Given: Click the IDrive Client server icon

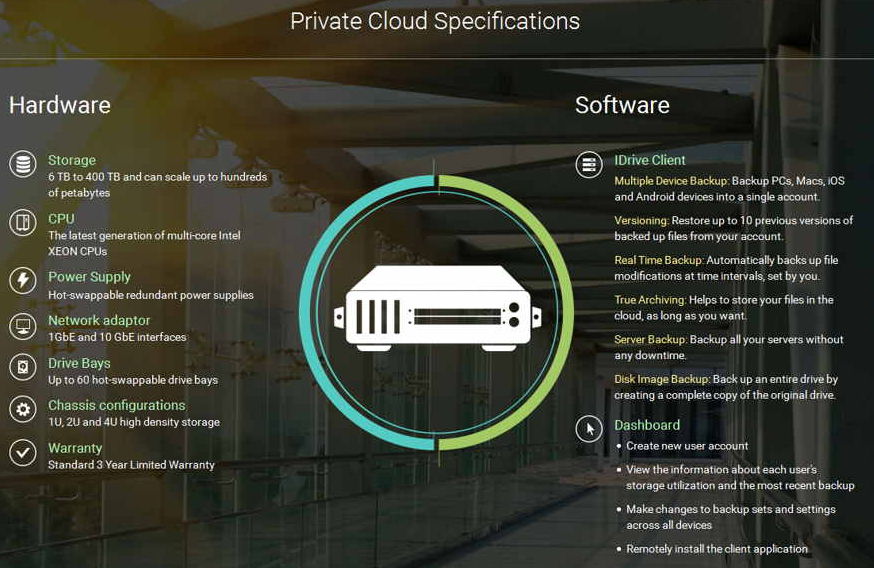Looking at the screenshot, I should click(x=589, y=164).
